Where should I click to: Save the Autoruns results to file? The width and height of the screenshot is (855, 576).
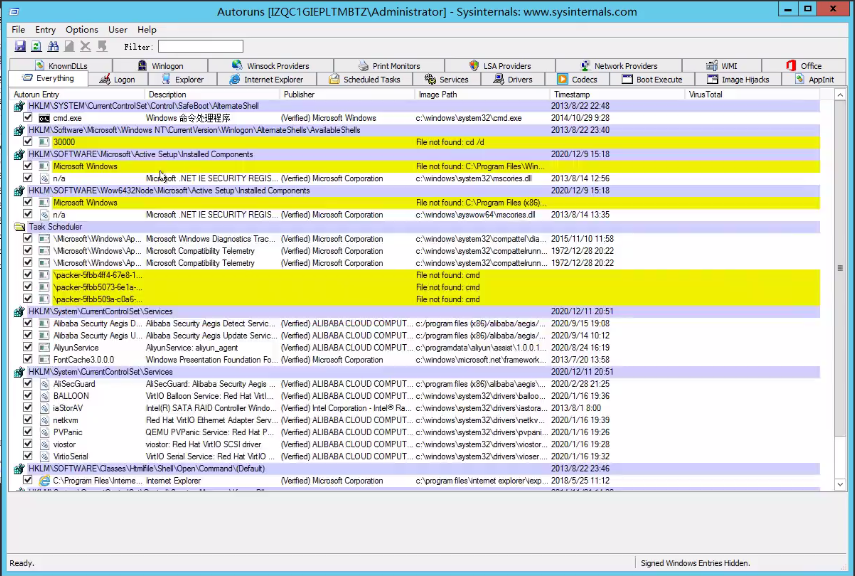click(x=20, y=46)
